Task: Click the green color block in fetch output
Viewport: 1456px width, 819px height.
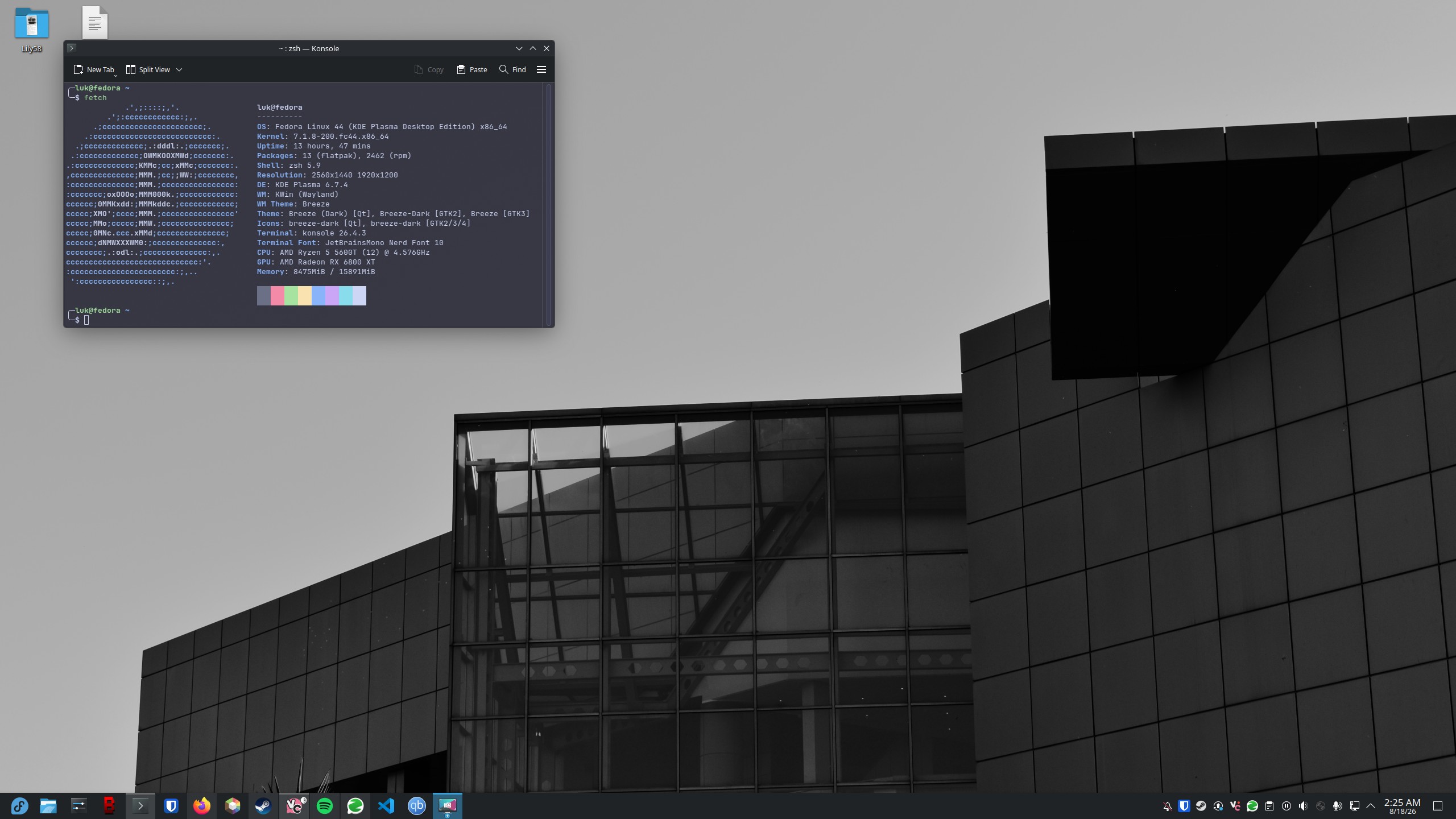Action: [291, 296]
